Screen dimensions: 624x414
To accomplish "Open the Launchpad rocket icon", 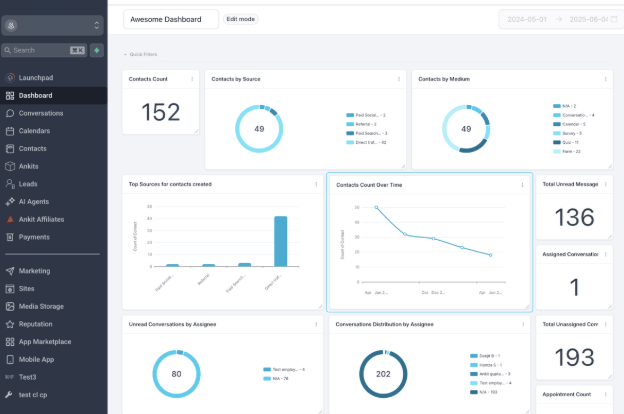I will pyautogui.click(x=10, y=78).
